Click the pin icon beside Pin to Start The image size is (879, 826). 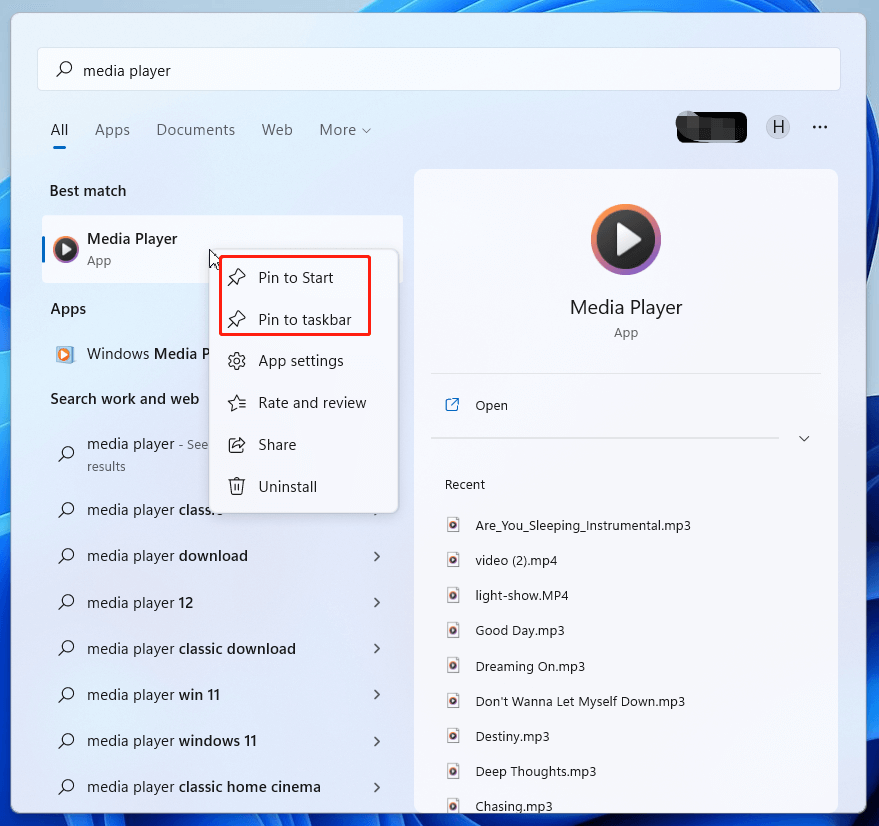(x=237, y=277)
